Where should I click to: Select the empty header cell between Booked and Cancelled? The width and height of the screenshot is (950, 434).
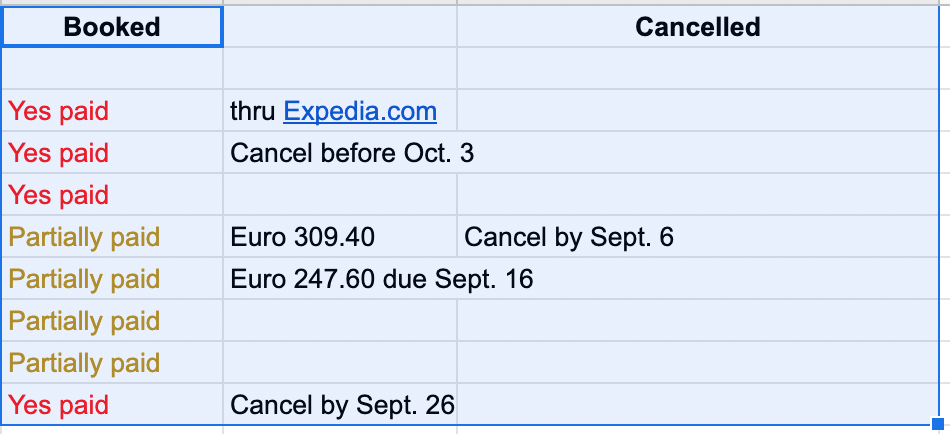point(340,27)
